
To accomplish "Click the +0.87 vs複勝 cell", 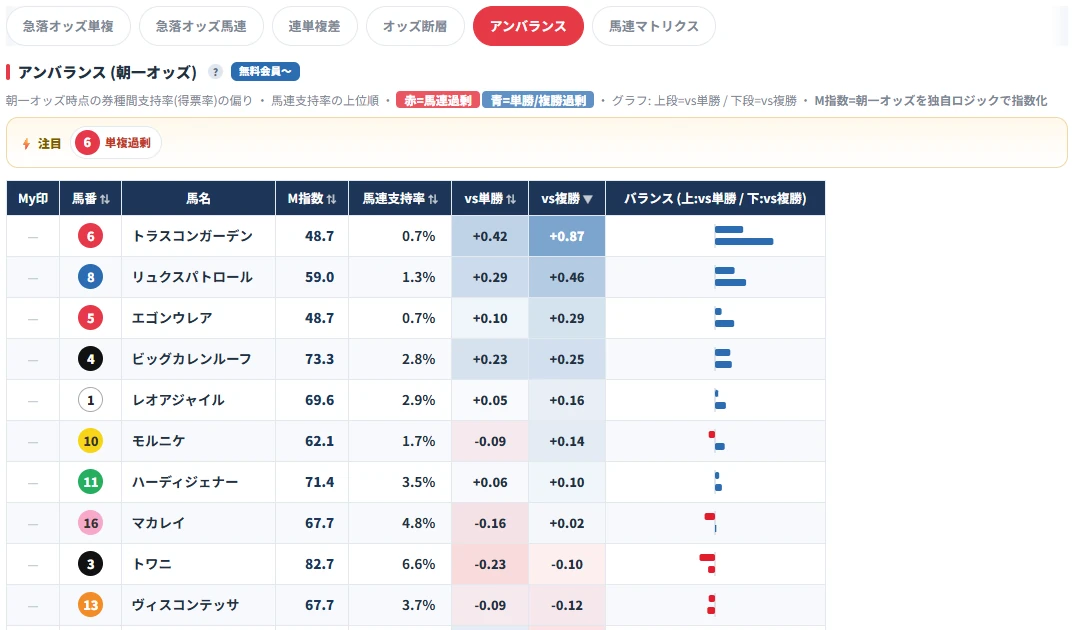I will coord(566,236).
